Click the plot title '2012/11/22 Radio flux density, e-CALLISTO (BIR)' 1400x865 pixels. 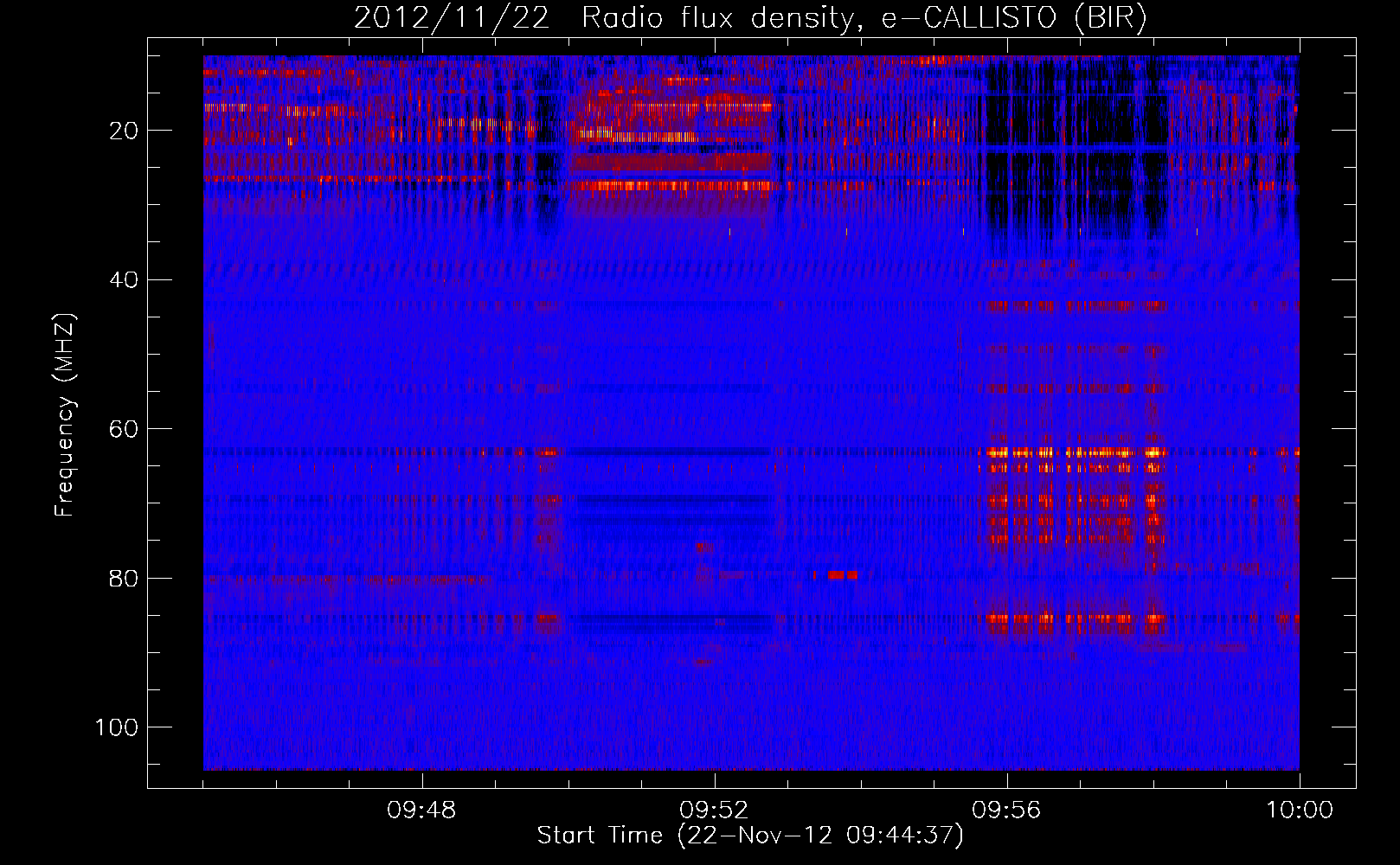pos(750,18)
